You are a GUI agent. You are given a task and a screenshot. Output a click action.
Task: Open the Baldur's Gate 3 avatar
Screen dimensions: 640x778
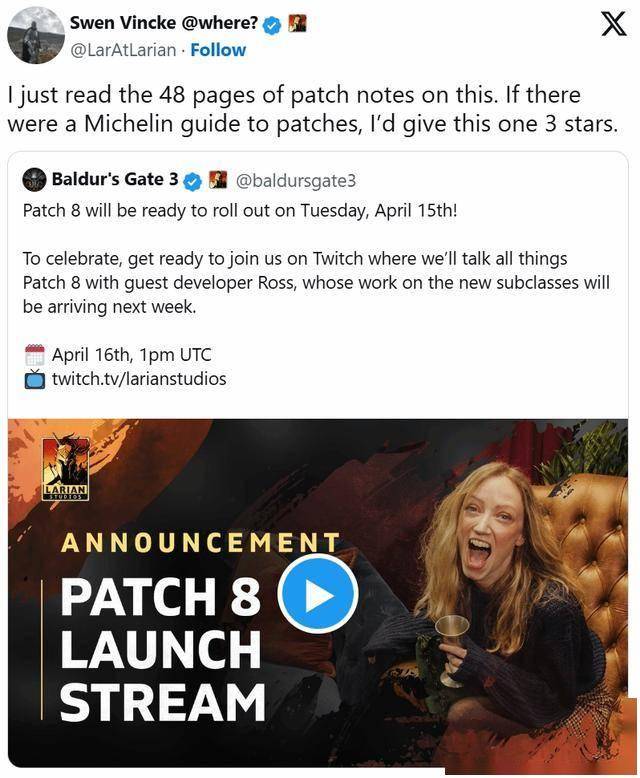34,179
